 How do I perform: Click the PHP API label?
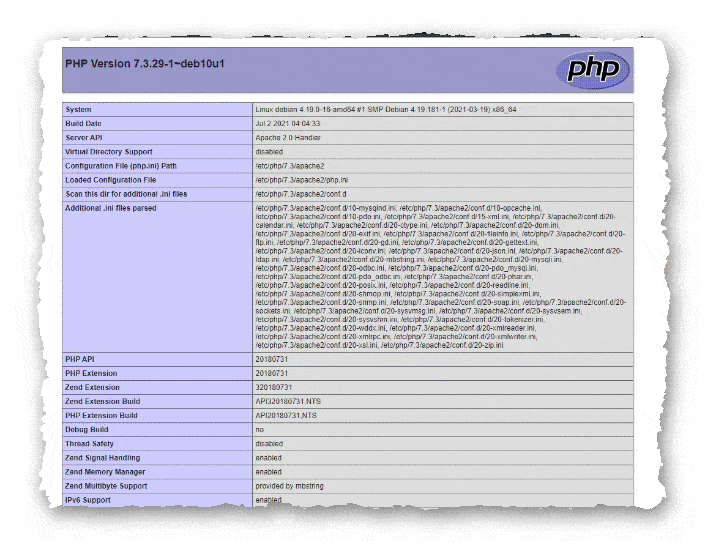(79, 360)
